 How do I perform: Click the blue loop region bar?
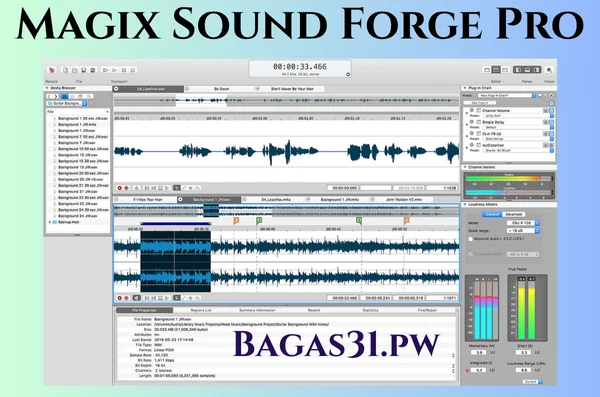176,224
